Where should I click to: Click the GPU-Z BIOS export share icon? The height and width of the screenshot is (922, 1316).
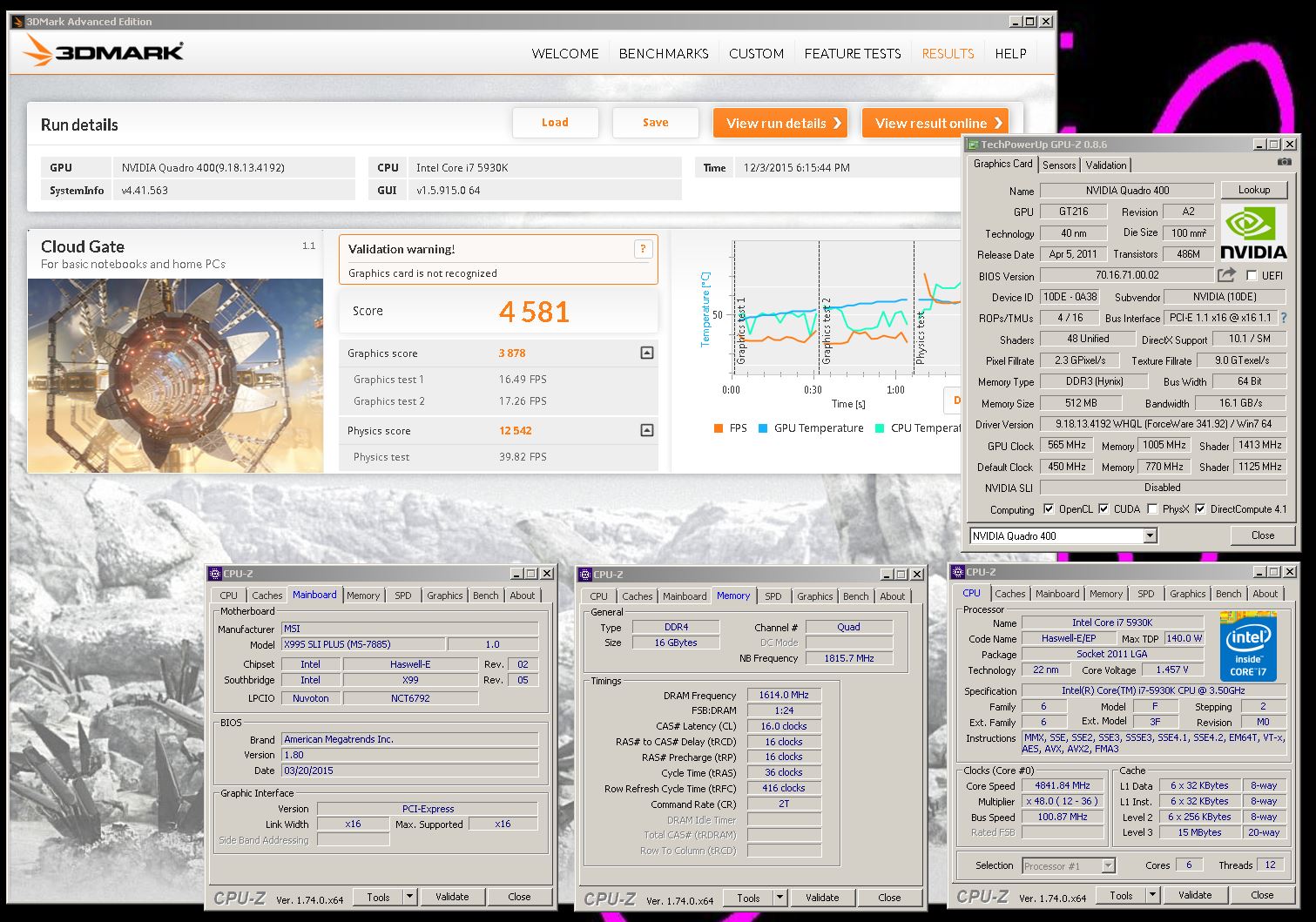pyautogui.click(x=1226, y=275)
